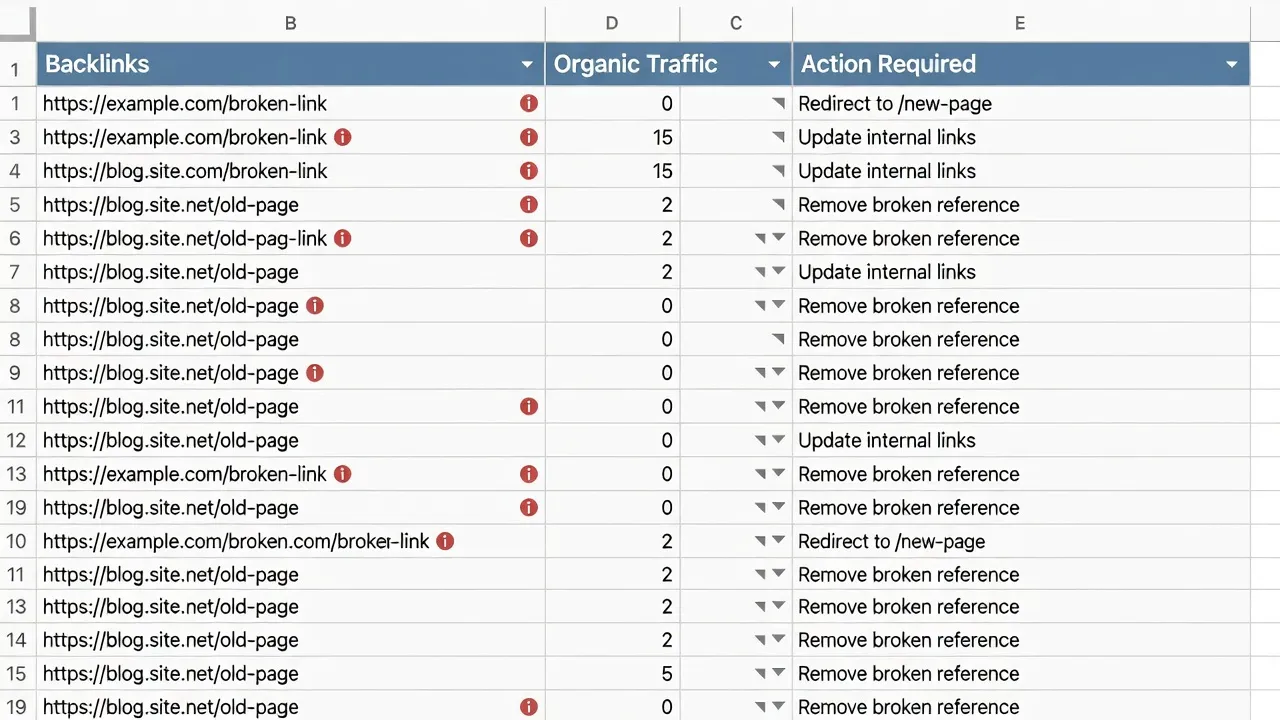
Task: Select column E header
Action: pos(1020,23)
